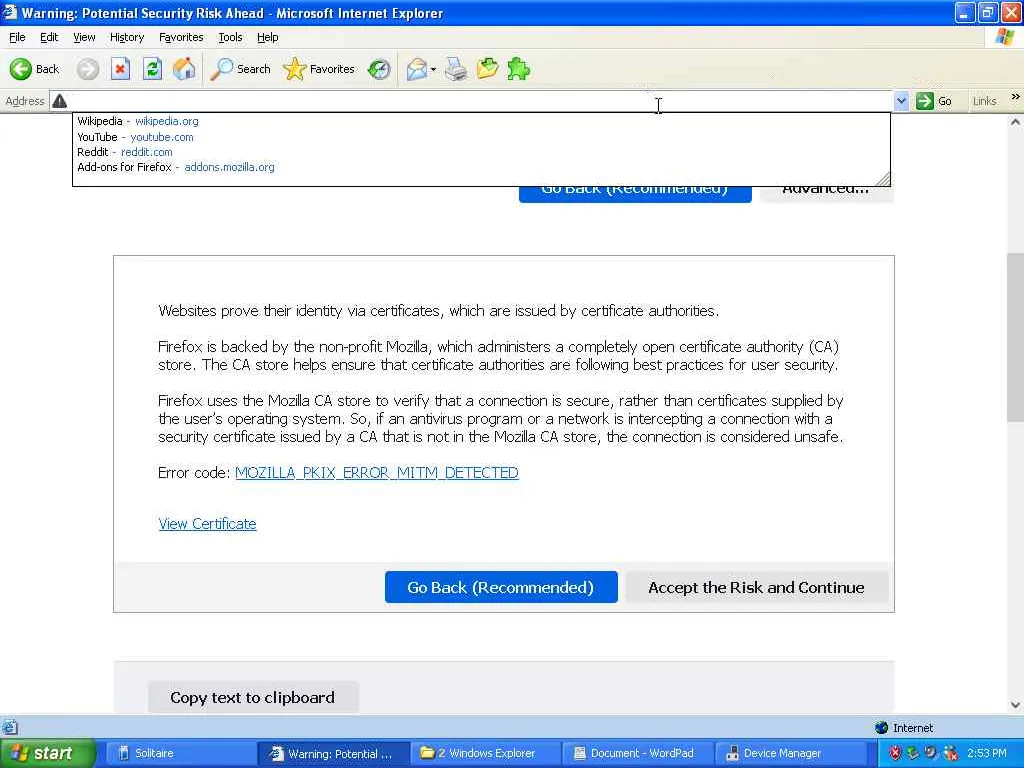The image size is (1024, 768).
Task: Expand the Mail icon dropdown arrow
Action: (433, 69)
